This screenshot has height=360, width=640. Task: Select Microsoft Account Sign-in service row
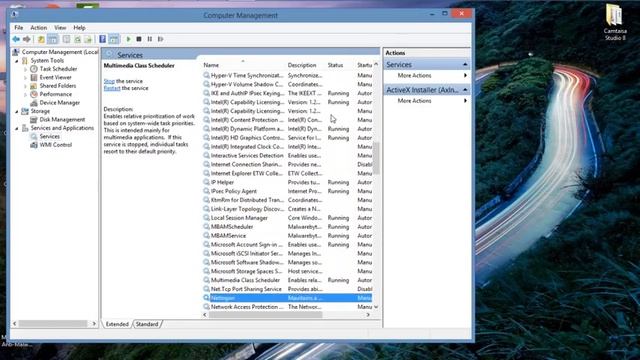click(287, 244)
